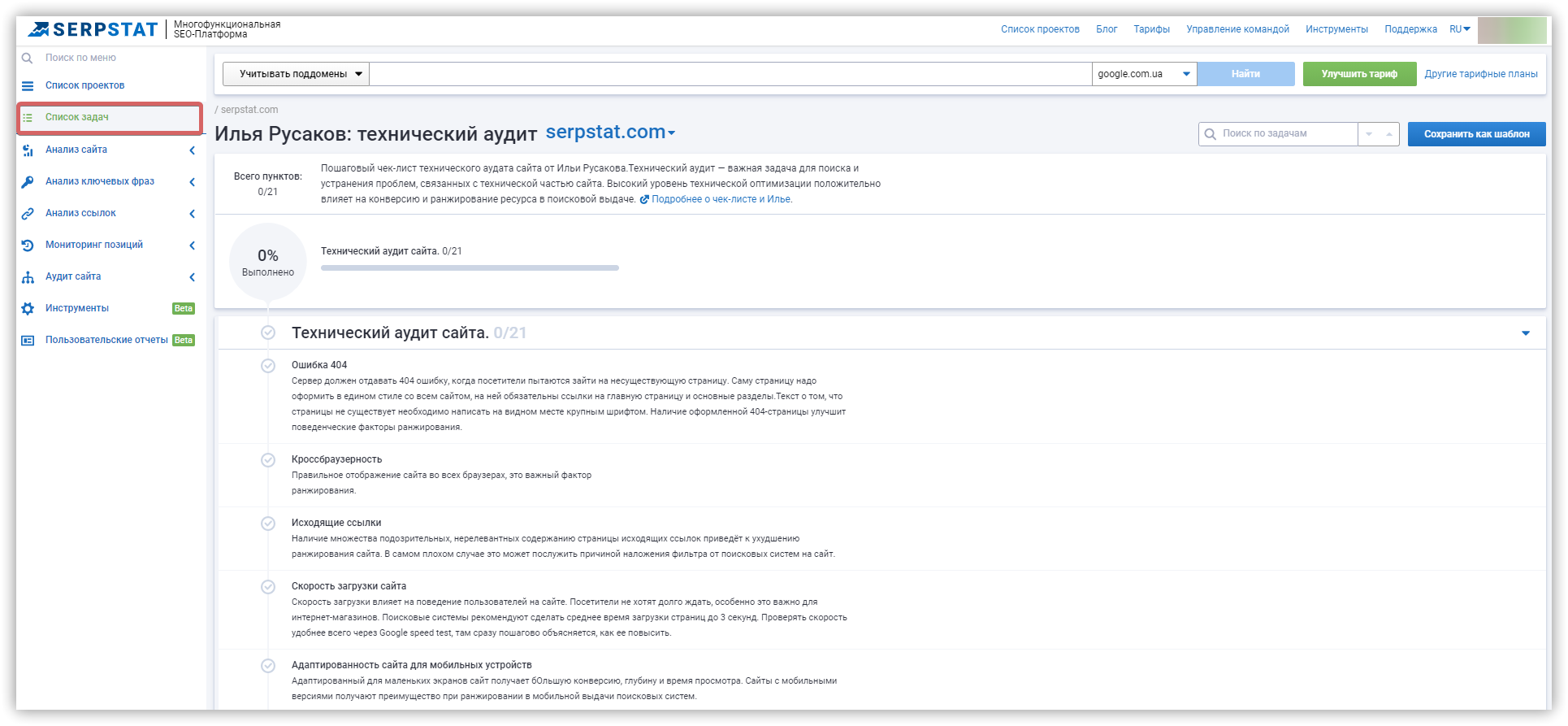Viewport: 1568px width, 726px height.
Task: Click the tools gear icon in sidebar
Action: click(x=28, y=309)
